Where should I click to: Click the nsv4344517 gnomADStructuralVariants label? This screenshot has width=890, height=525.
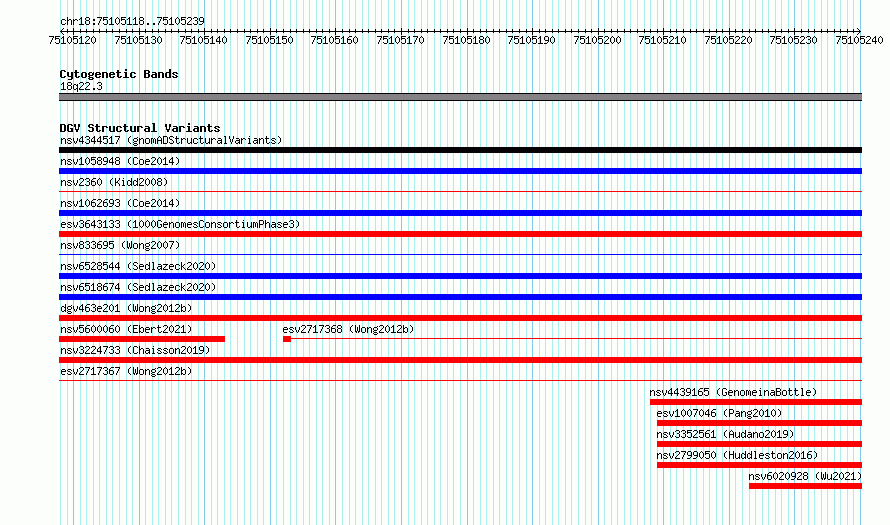coord(171,140)
